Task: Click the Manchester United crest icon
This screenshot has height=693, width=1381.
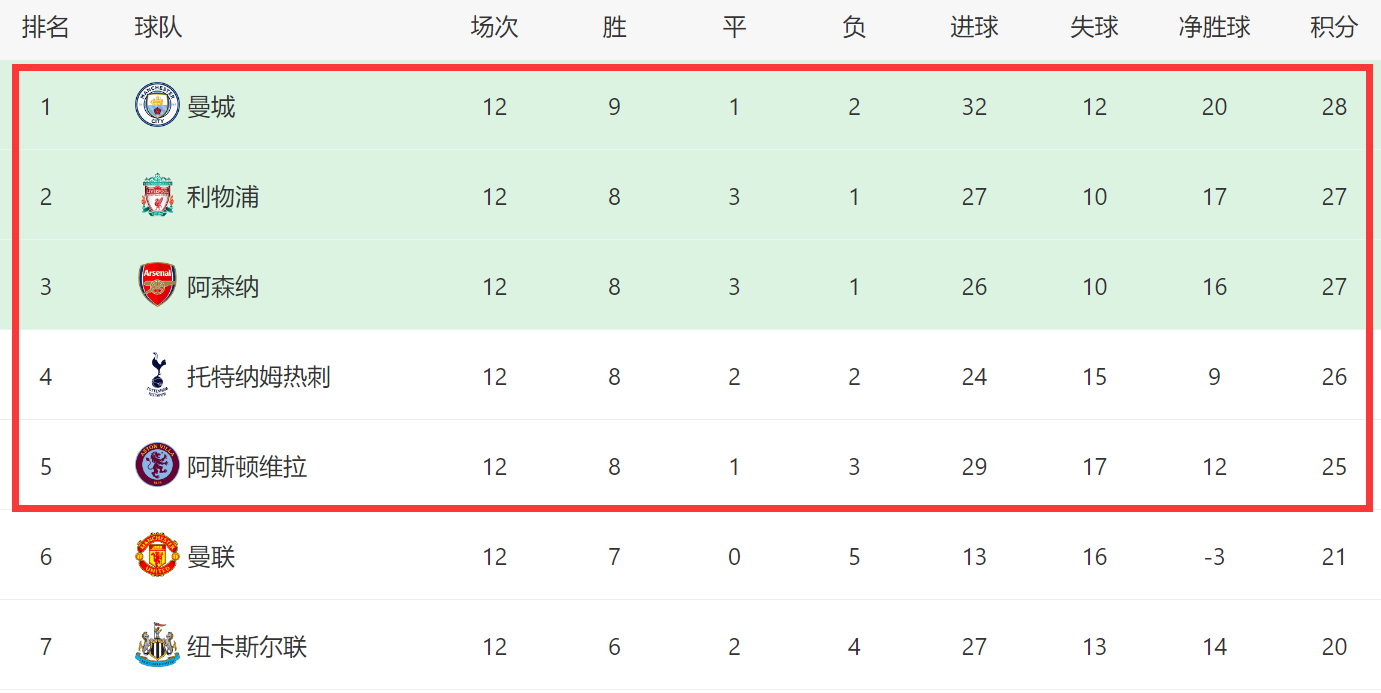Action: (x=157, y=556)
